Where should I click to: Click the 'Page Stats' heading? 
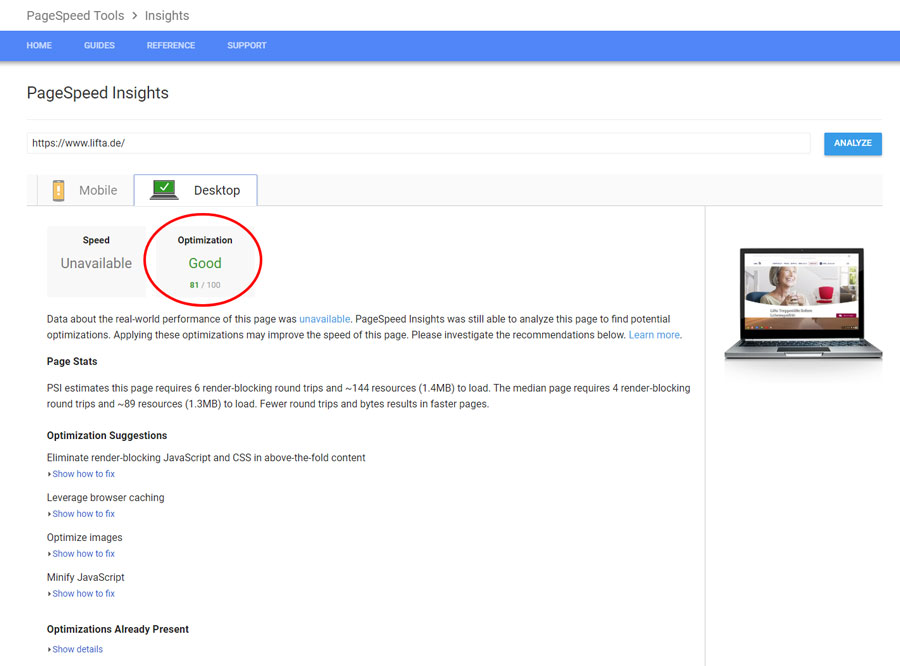(72, 361)
